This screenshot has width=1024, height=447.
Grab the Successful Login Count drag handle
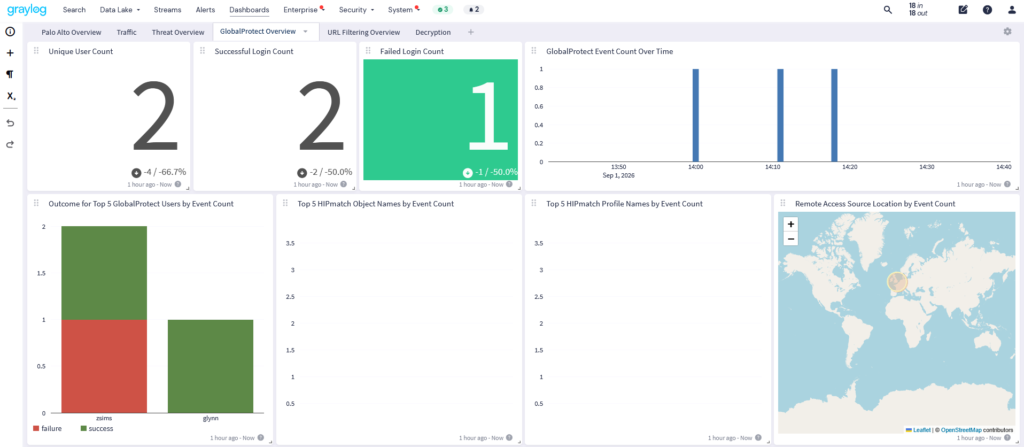point(202,51)
